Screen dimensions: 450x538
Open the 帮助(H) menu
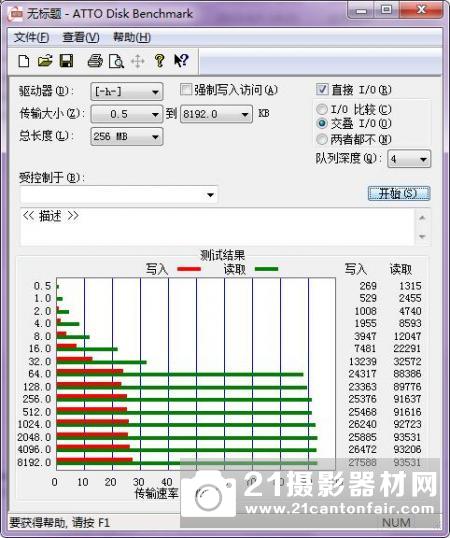click(x=132, y=37)
